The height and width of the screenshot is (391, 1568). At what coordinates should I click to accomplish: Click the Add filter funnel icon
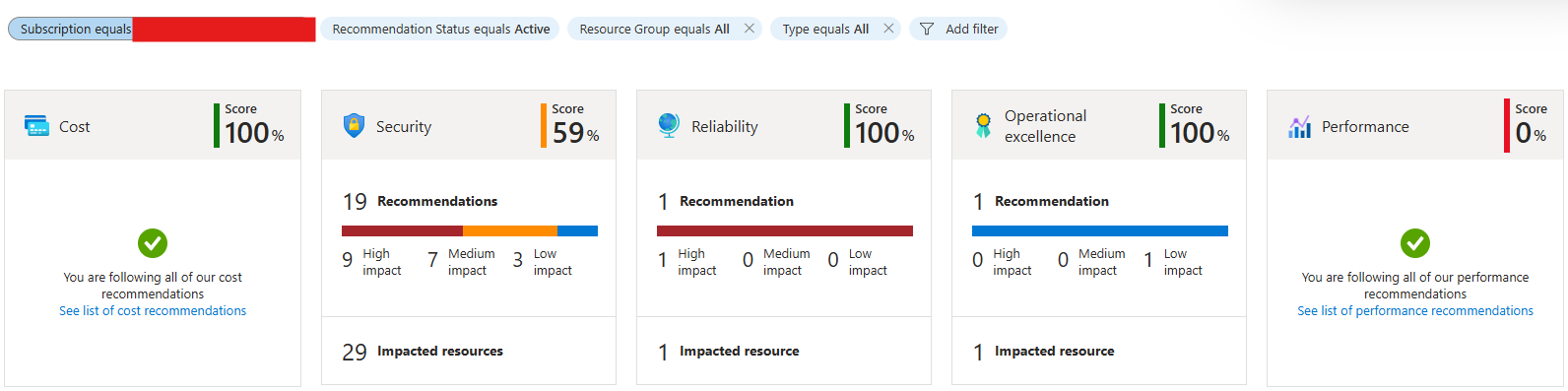click(927, 29)
